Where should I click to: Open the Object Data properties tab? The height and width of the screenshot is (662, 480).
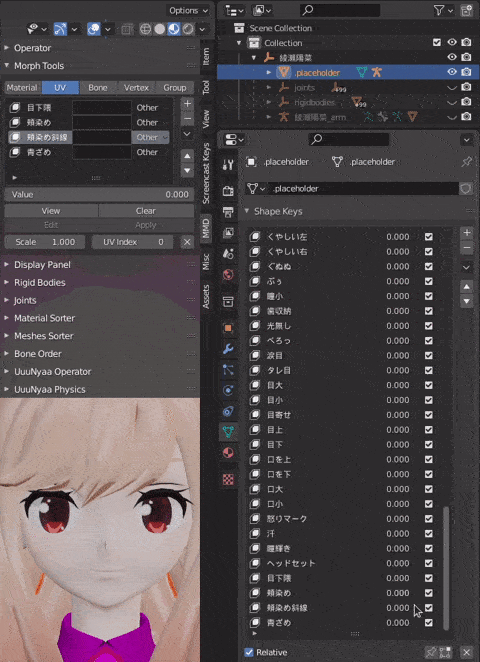[x=228, y=431]
